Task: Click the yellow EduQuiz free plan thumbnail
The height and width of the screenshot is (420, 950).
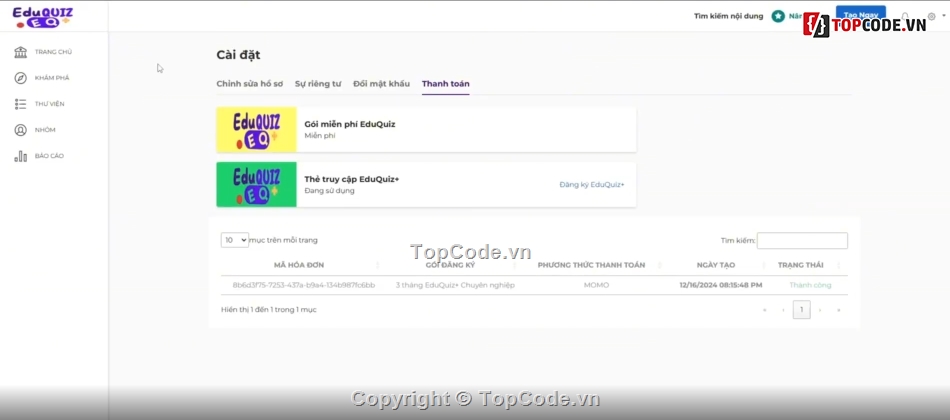Action: pyautogui.click(x=256, y=130)
